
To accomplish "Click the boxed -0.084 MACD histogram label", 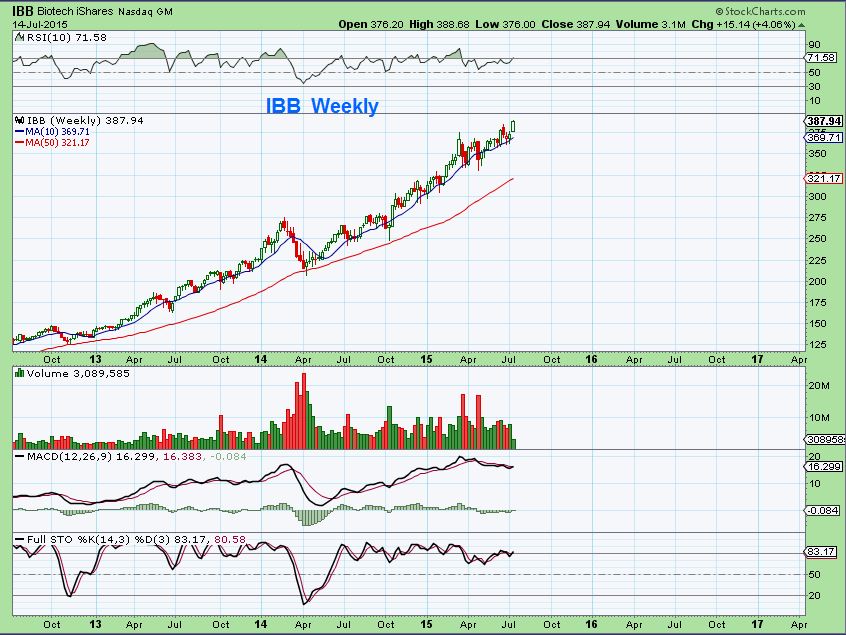I will (824, 510).
